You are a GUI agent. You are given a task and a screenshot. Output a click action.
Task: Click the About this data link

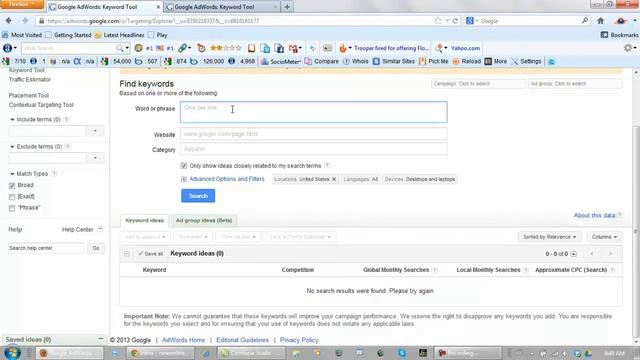(594, 215)
